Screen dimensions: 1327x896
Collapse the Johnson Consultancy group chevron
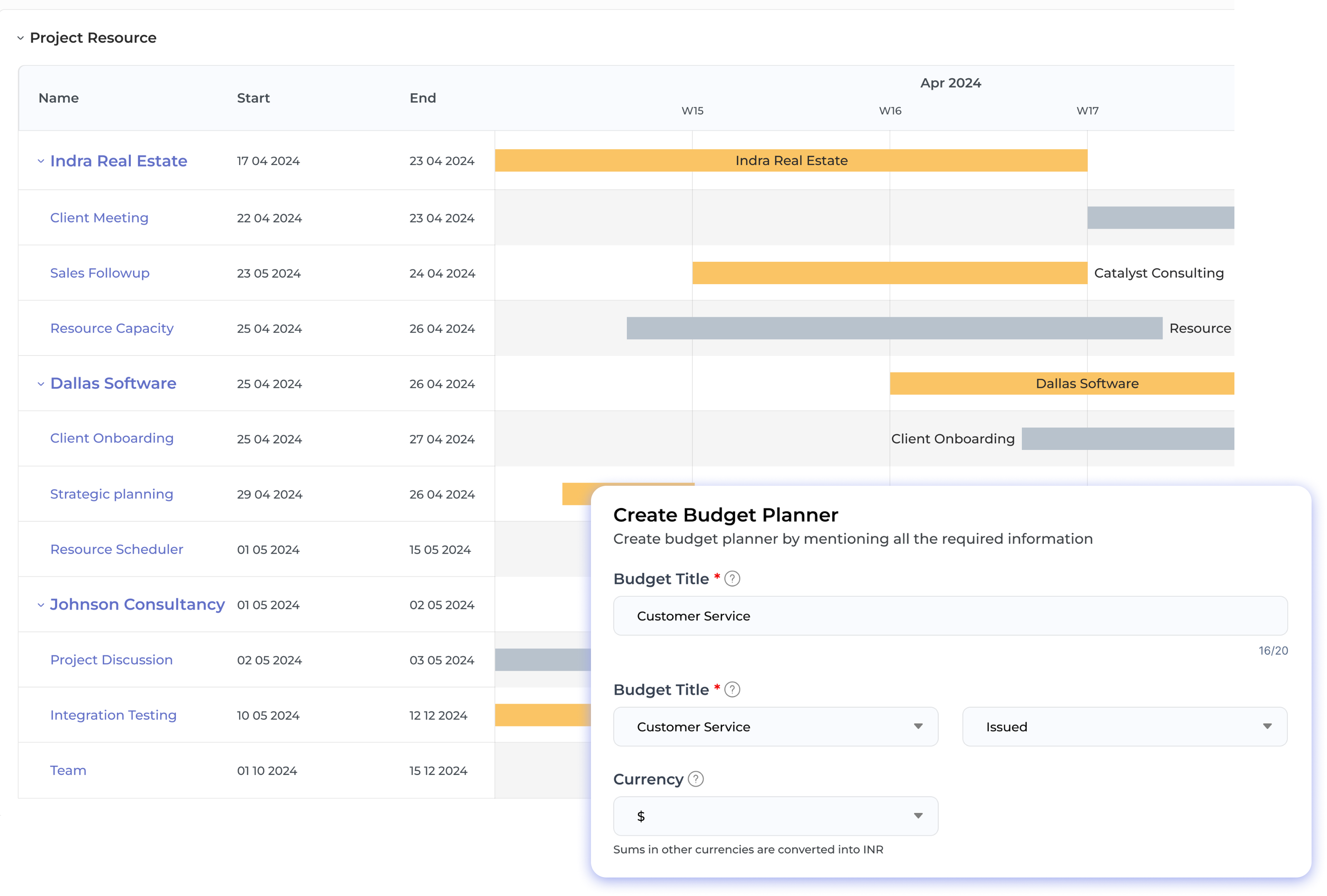click(x=41, y=605)
